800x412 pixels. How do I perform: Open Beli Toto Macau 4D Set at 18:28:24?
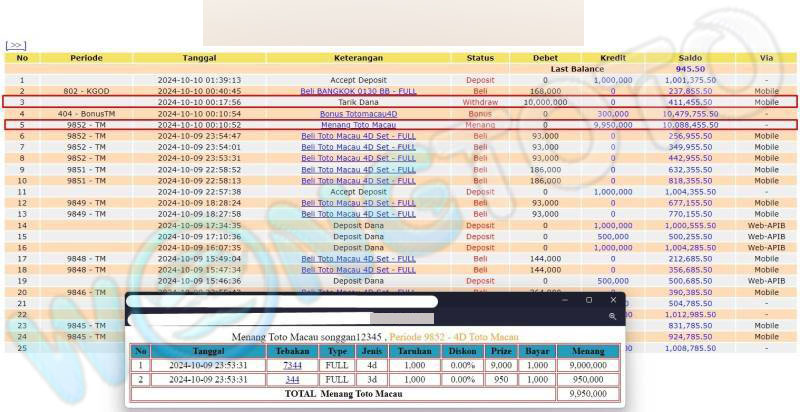358,203
